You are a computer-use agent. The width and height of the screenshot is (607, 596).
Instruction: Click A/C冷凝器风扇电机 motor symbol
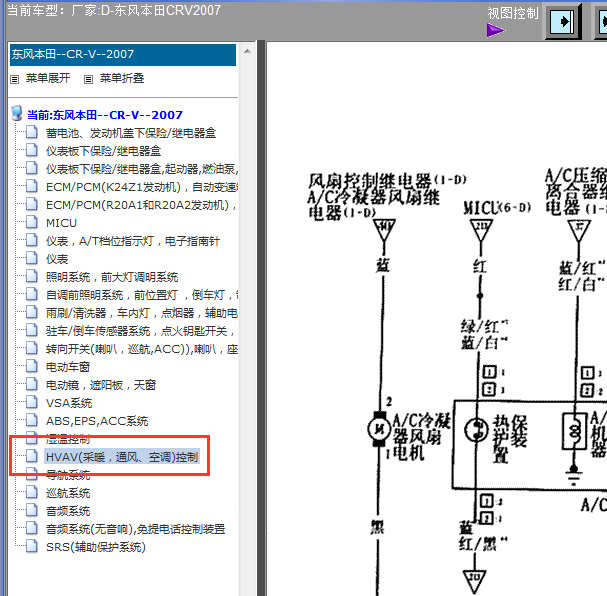pyautogui.click(x=379, y=429)
